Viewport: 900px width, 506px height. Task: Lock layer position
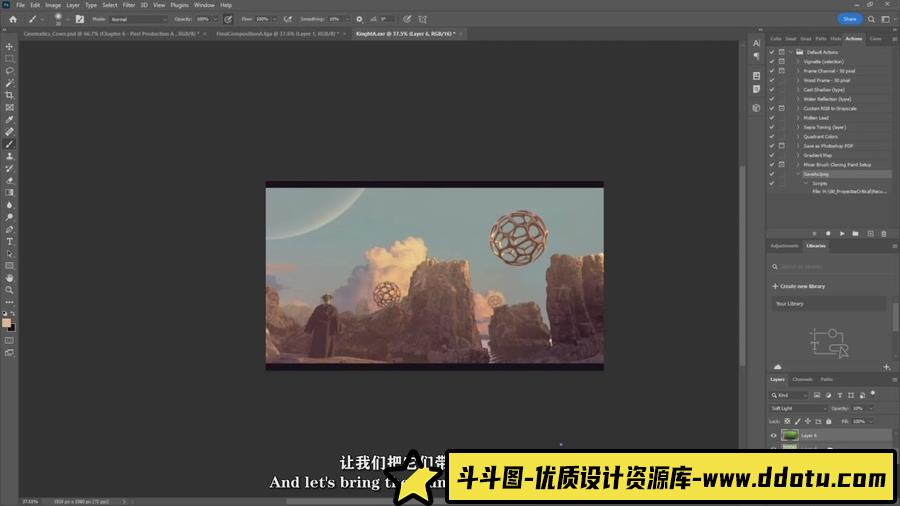808,421
